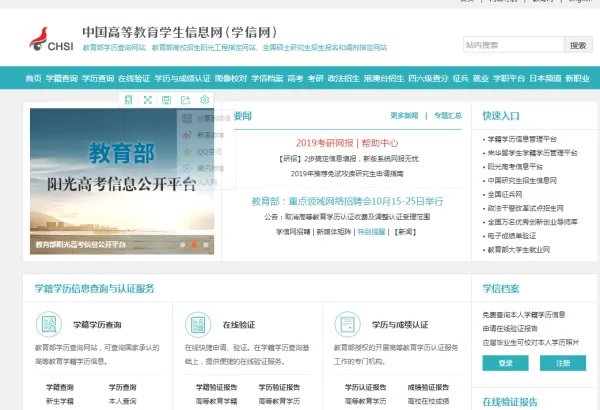Image resolution: width=600 pixels, height=410 pixels.
Task: Open 港澳台招生 navigation item
Action: [x=384, y=78]
